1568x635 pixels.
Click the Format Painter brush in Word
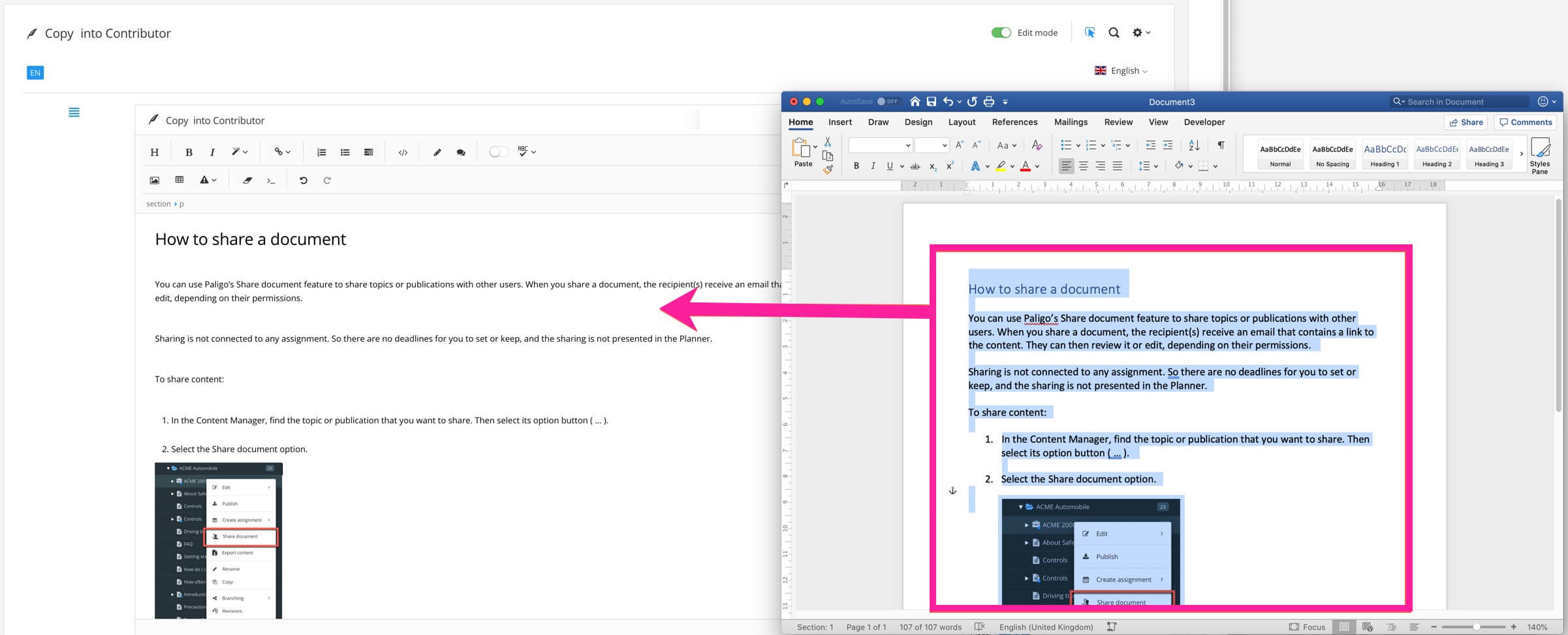pyautogui.click(x=828, y=169)
